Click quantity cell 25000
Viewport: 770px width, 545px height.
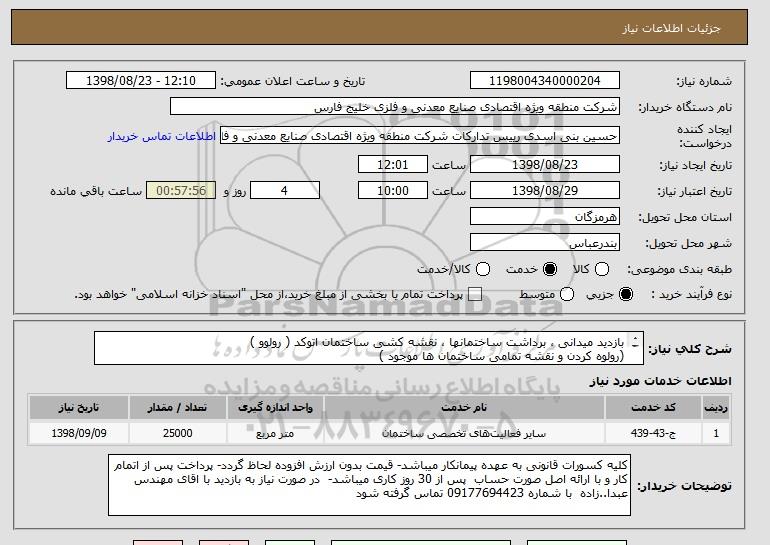point(177,434)
